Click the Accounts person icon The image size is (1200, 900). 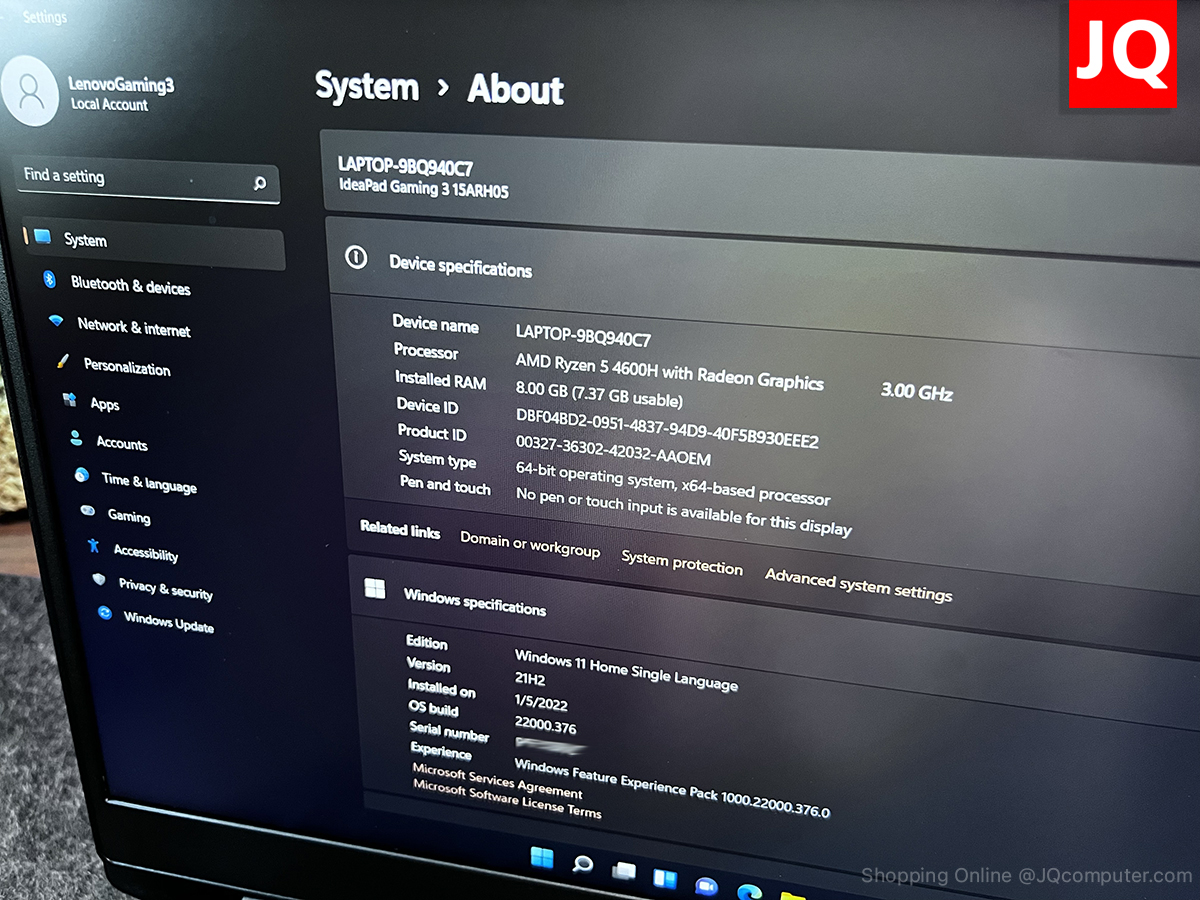pyautogui.click(x=76, y=438)
